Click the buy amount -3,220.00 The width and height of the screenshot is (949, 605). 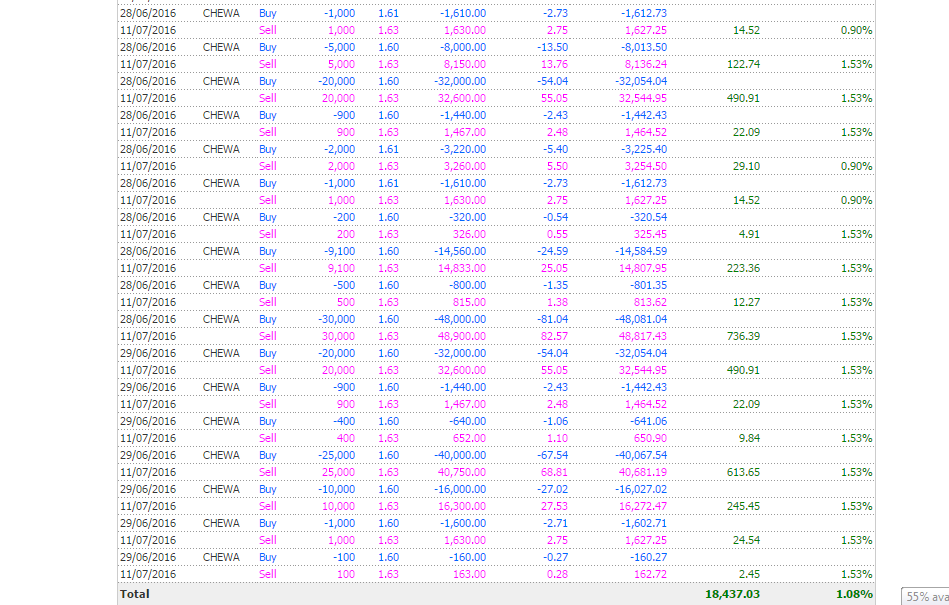[x=462, y=149]
